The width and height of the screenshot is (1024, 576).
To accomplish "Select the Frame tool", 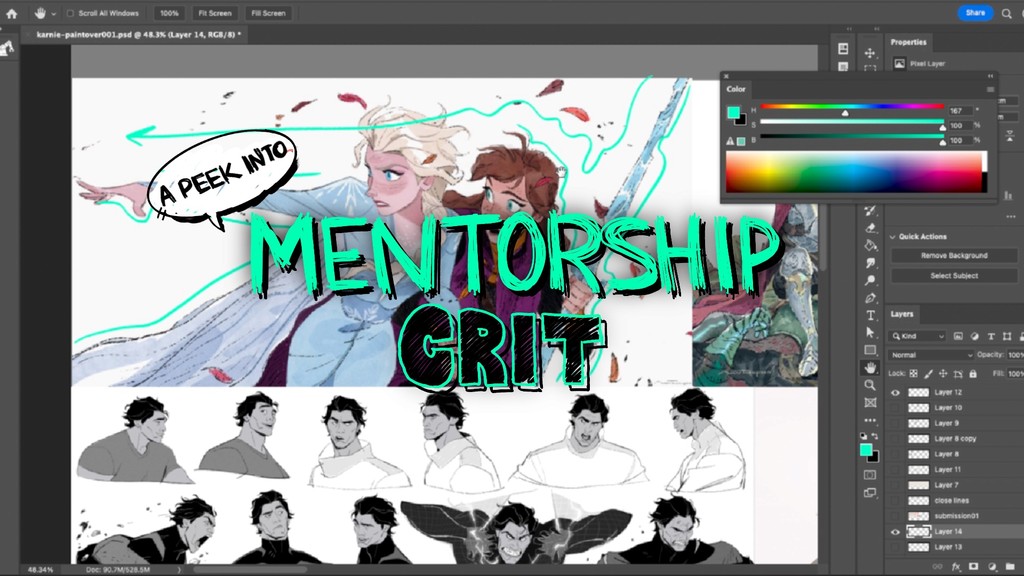I will coord(870,403).
